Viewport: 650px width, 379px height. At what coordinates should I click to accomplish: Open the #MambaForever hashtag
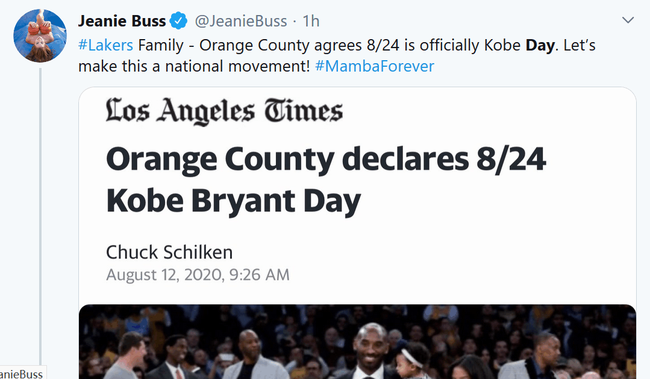click(374, 66)
